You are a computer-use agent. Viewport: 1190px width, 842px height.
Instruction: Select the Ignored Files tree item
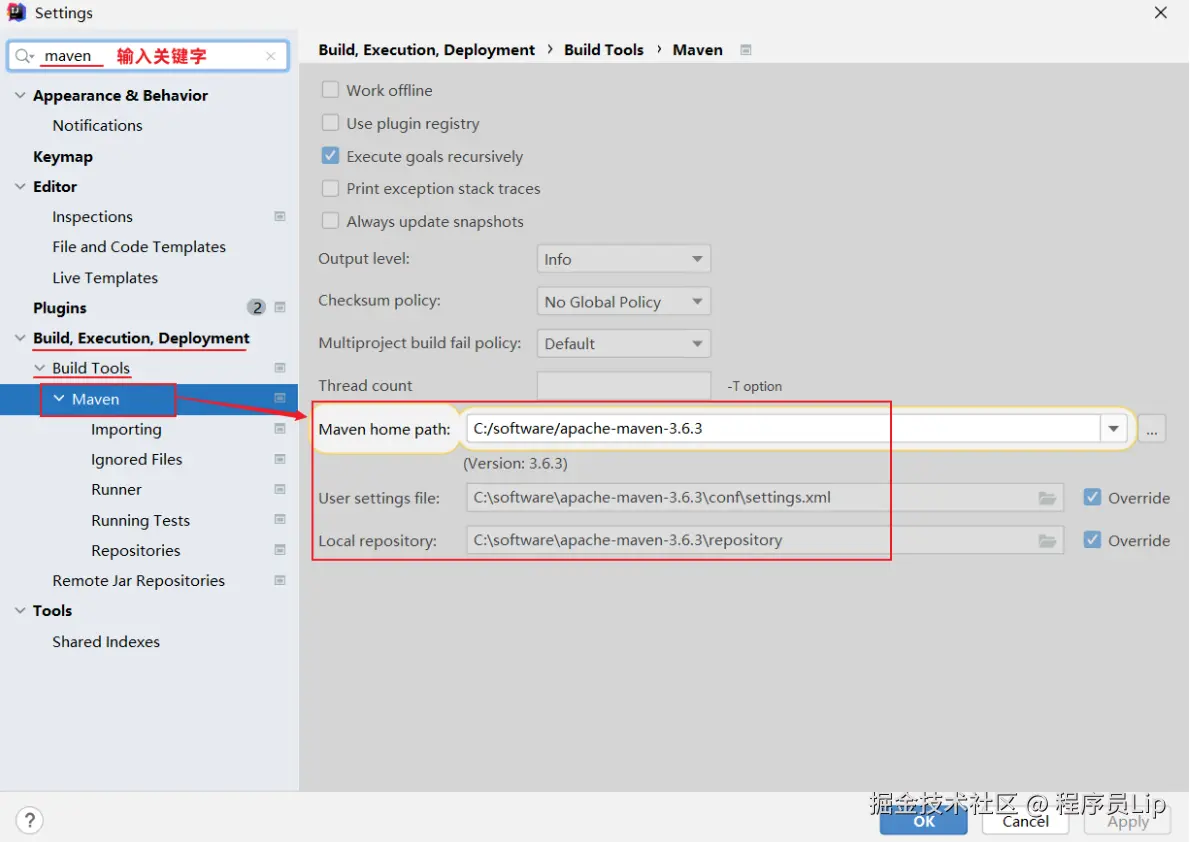tap(137, 459)
